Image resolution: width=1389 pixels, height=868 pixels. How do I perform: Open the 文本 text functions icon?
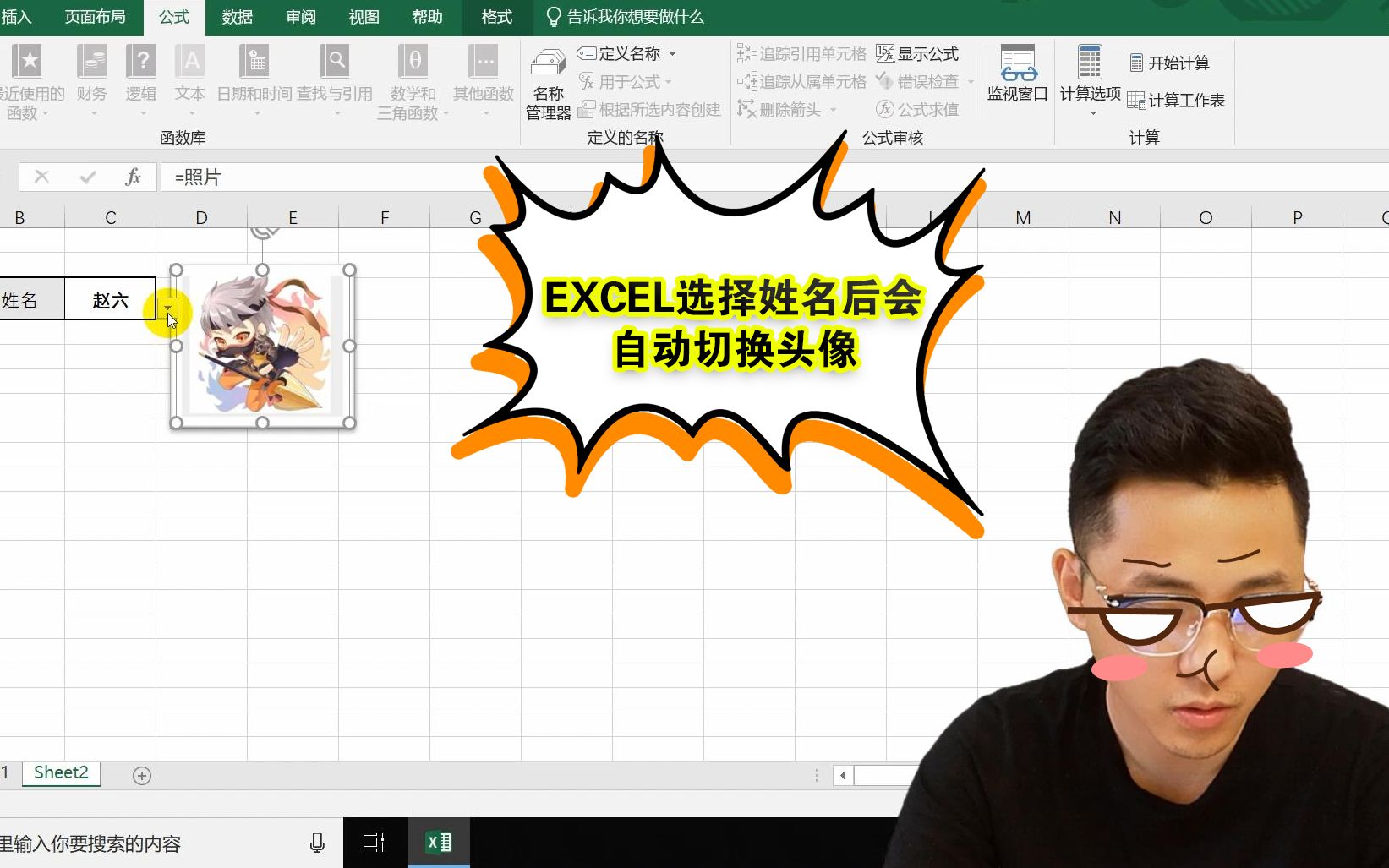[190, 79]
